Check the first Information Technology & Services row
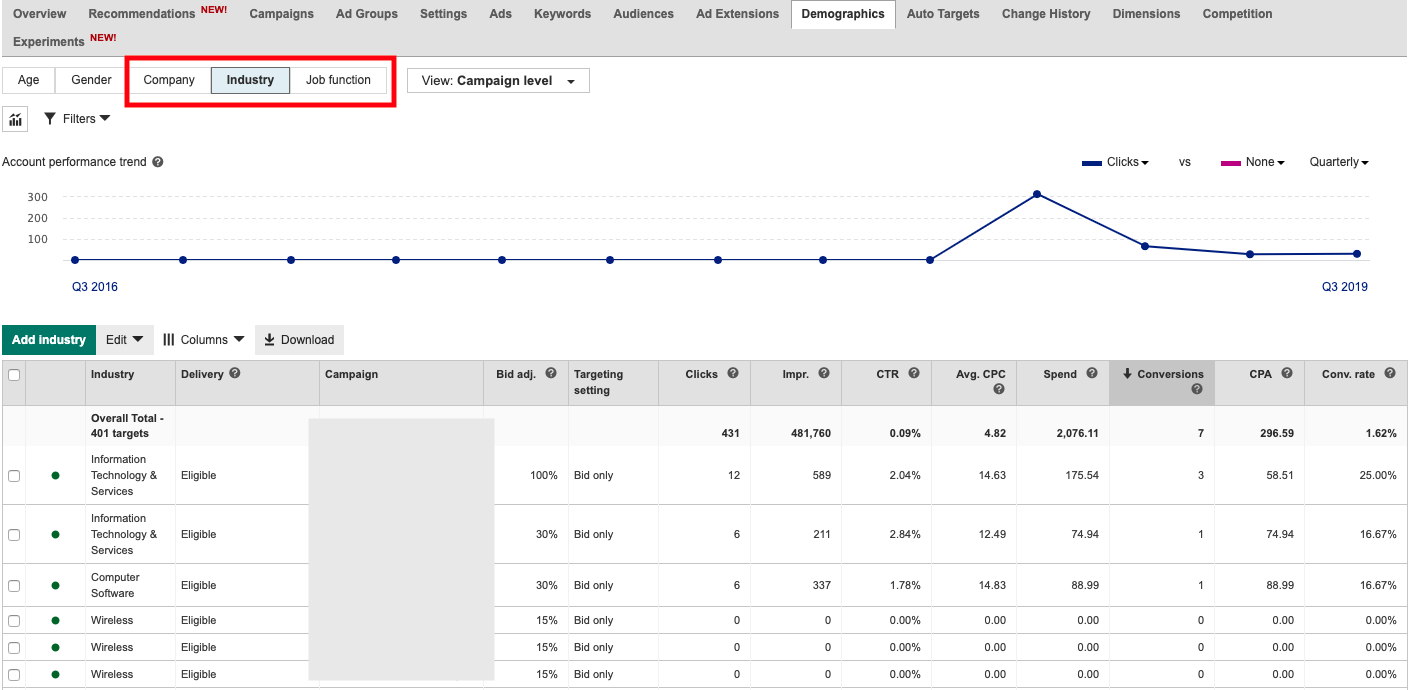 [x=13, y=475]
